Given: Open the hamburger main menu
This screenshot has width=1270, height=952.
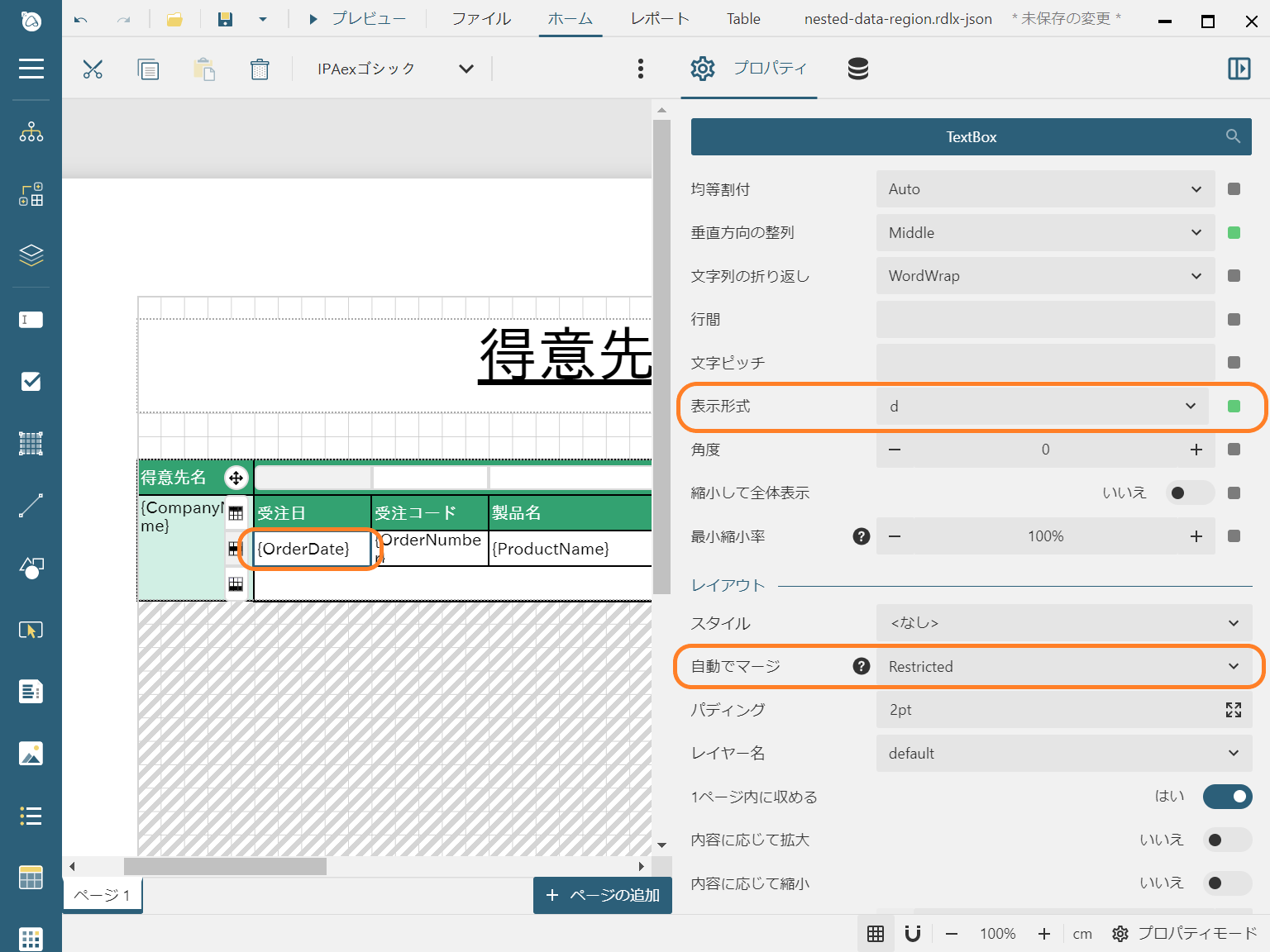Looking at the screenshot, I should point(31,69).
